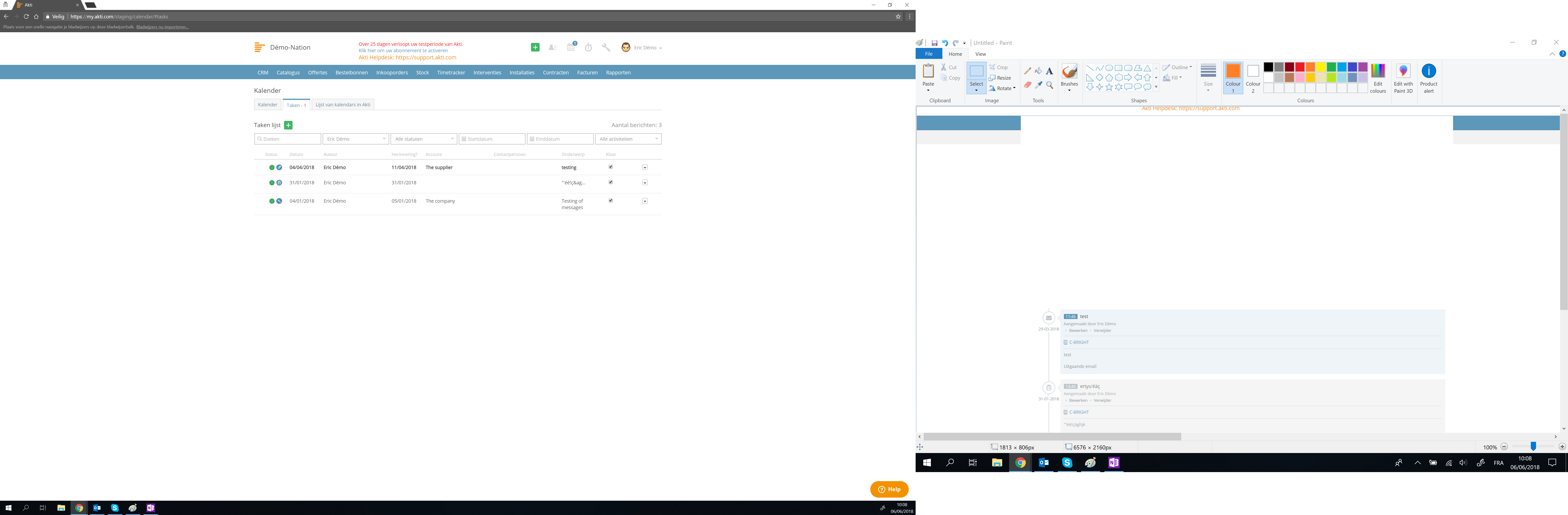The height and width of the screenshot is (515, 1568).
Task: Select the Magnifier tool in Paint
Action: (1049, 85)
